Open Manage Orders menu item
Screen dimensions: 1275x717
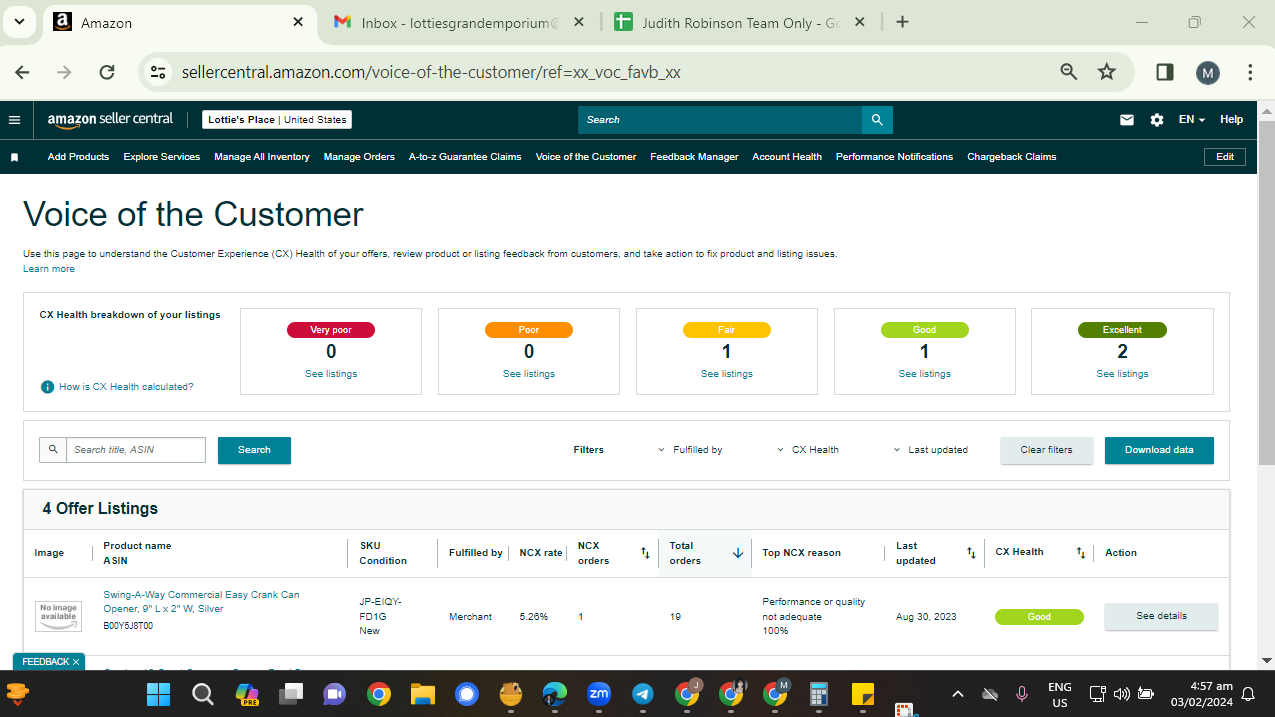[359, 157]
